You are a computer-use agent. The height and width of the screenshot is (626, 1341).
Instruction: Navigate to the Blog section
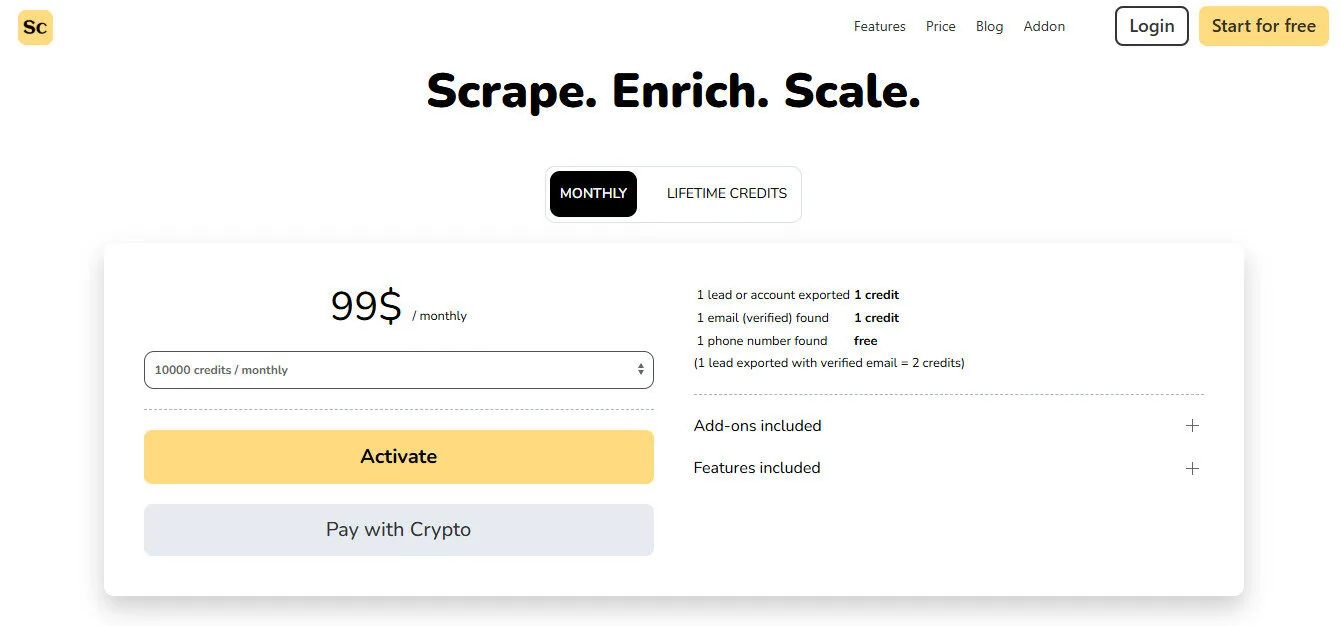click(989, 26)
